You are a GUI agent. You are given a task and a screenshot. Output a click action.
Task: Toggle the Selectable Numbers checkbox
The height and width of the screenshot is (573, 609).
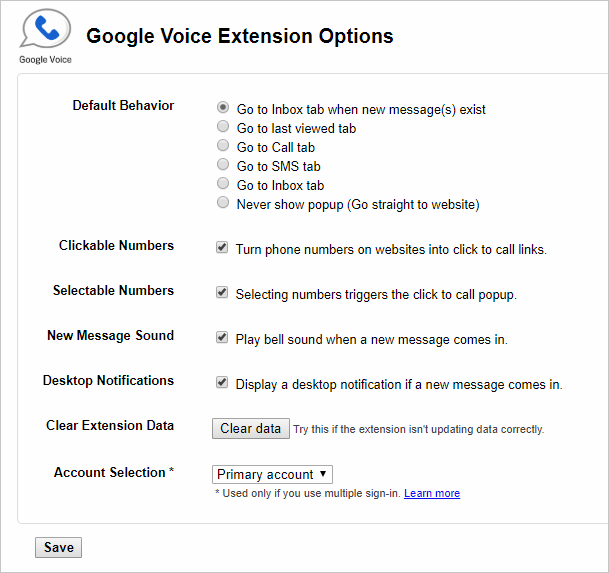point(222,293)
